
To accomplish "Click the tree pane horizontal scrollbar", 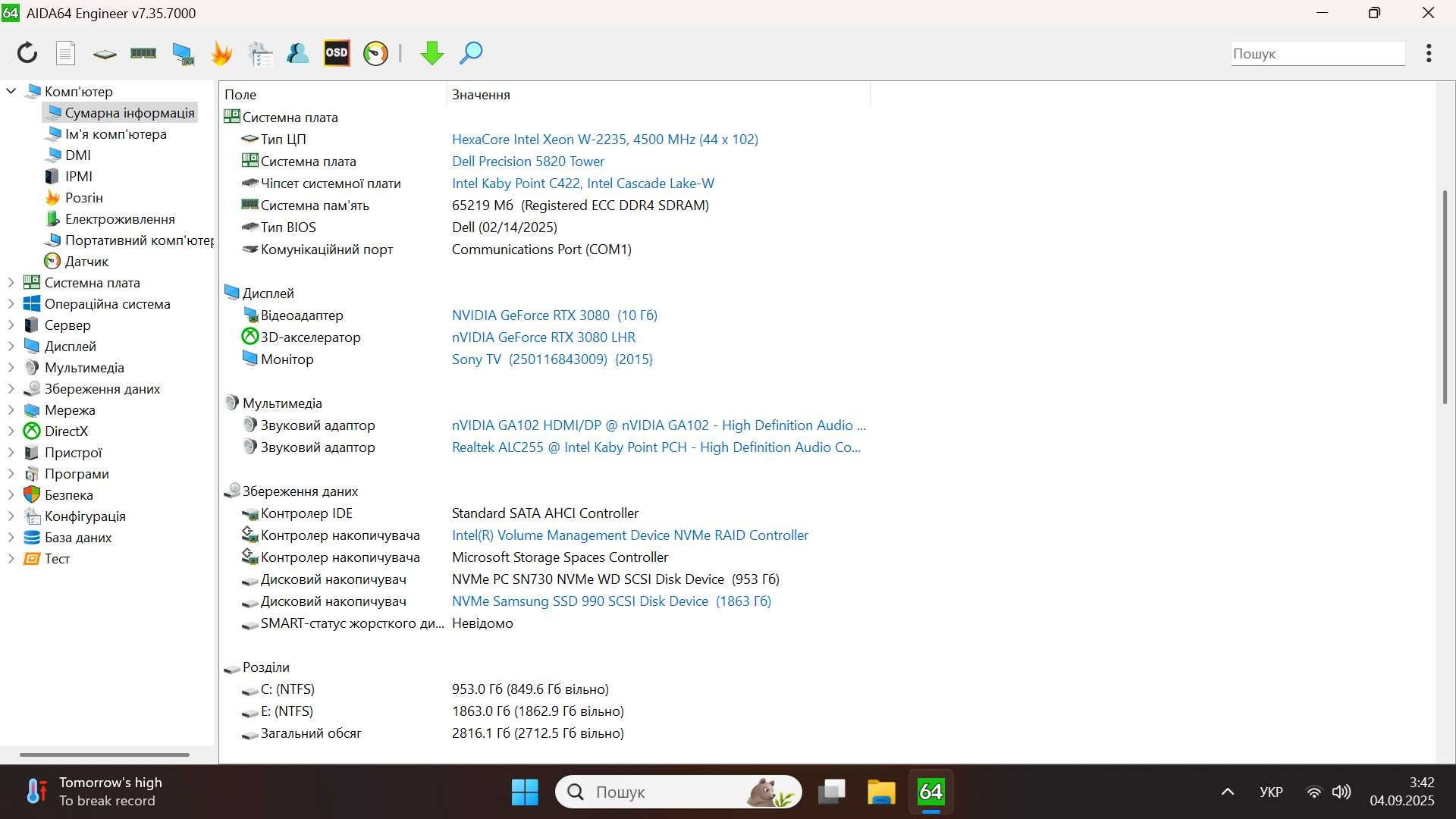I will pyautogui.click(x=105, y=755).
